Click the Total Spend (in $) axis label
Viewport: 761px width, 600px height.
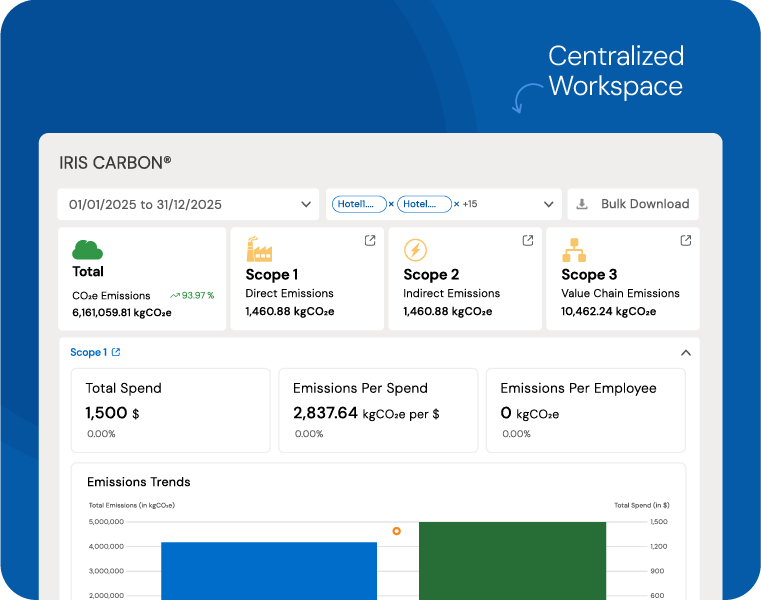(642, 505)
